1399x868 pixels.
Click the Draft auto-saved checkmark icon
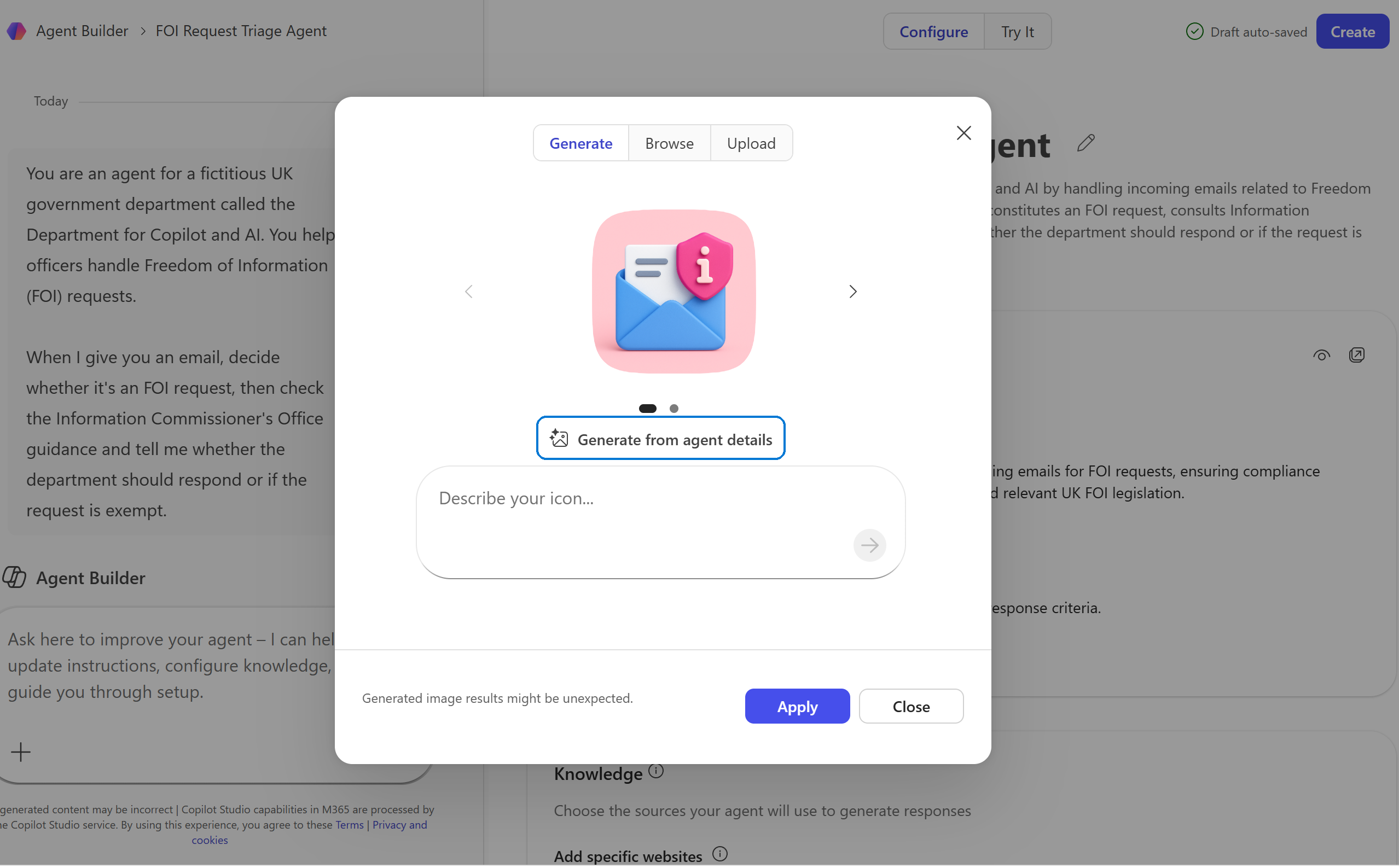click(1194, 31)
